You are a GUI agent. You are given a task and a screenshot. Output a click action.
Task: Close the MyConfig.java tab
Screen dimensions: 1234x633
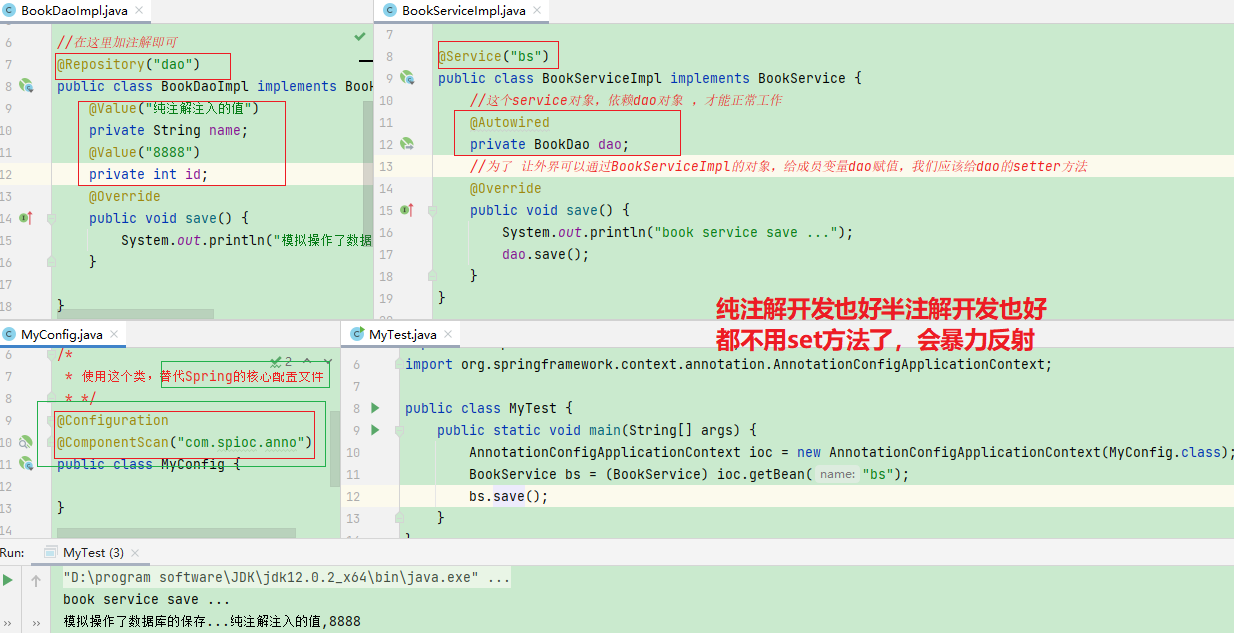(x=112, y=334)
